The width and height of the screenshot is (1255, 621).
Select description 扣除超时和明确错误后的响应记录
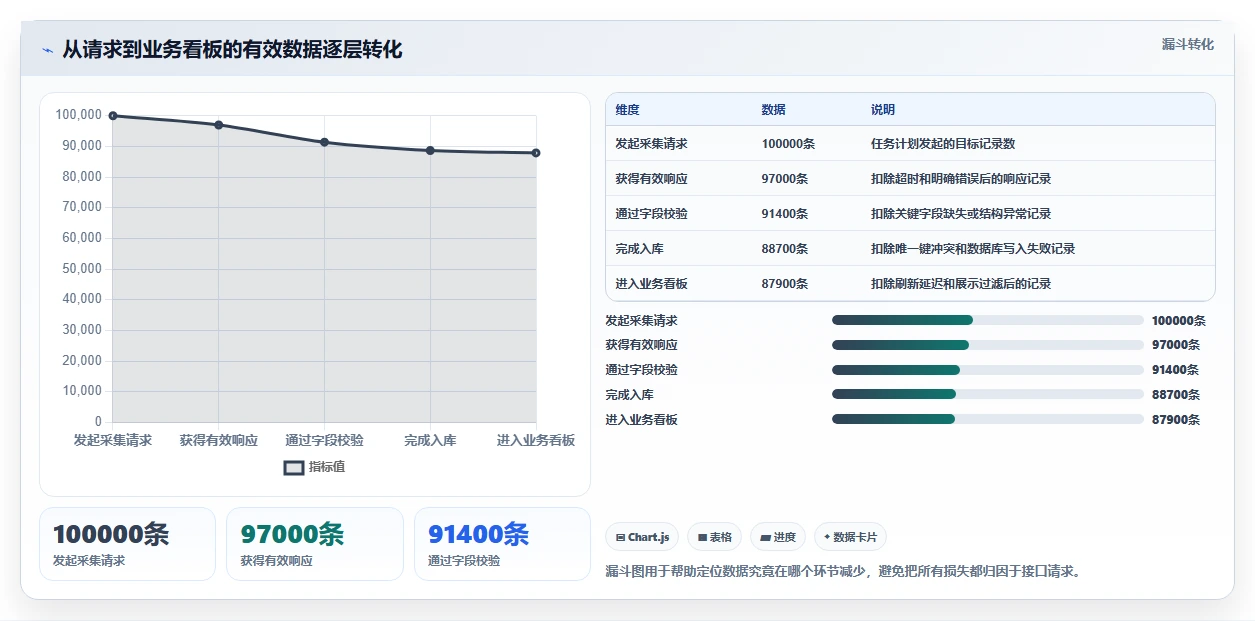(961, 179)
